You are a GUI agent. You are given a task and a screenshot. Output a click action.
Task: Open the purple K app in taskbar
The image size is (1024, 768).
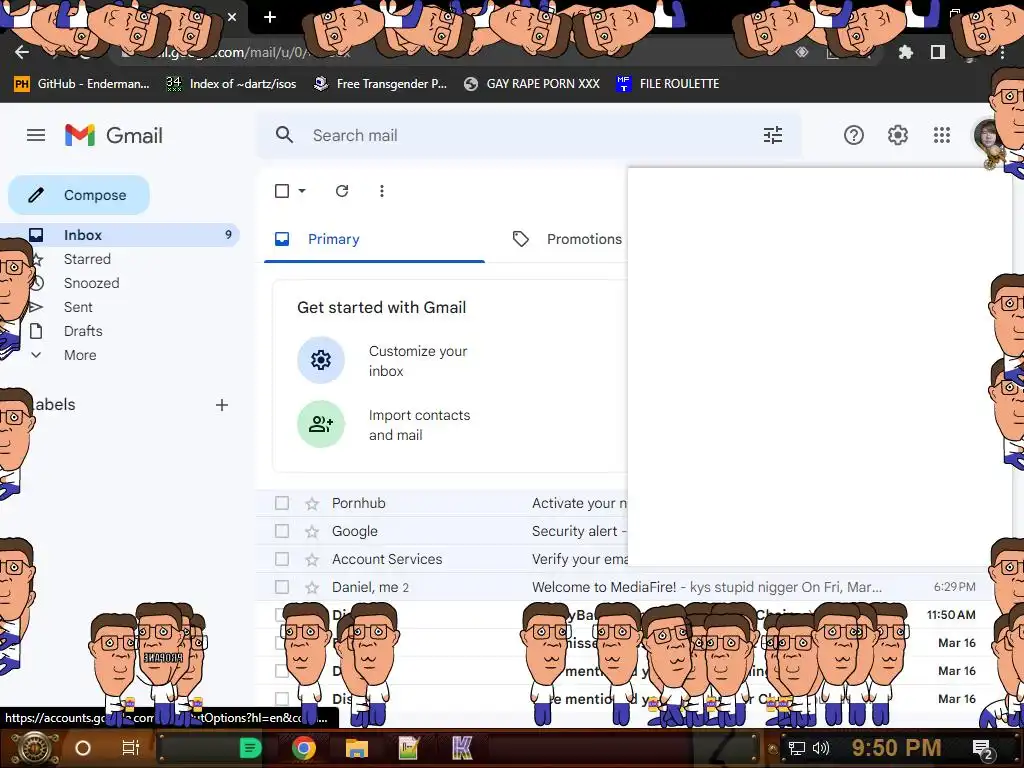462,748
